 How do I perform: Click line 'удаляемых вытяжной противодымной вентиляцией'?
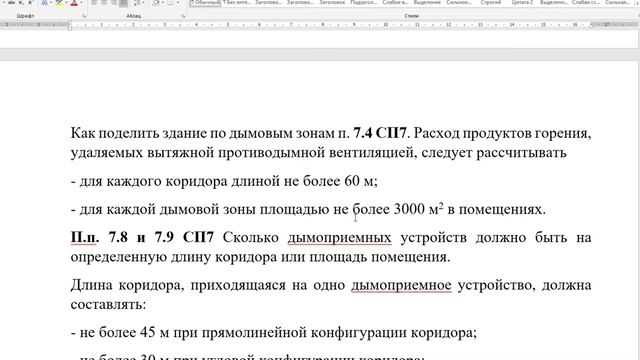tap(244, 153)
